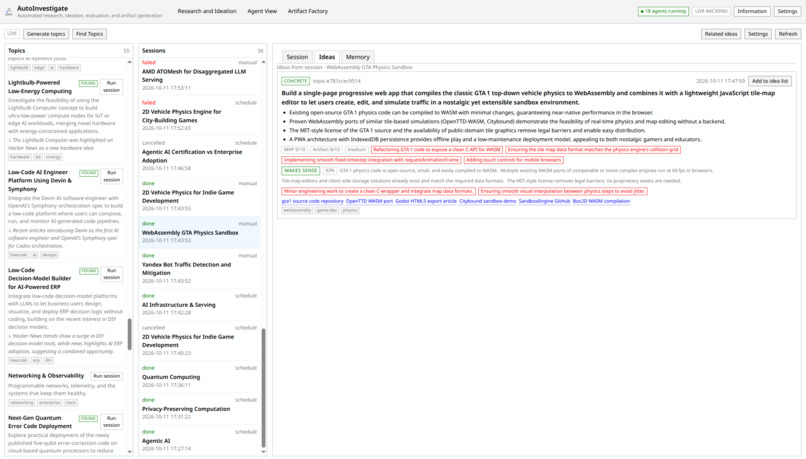Open the Privacy-Preserving Computation session
Screen dimensions: 806x459
tap(199, 409)
